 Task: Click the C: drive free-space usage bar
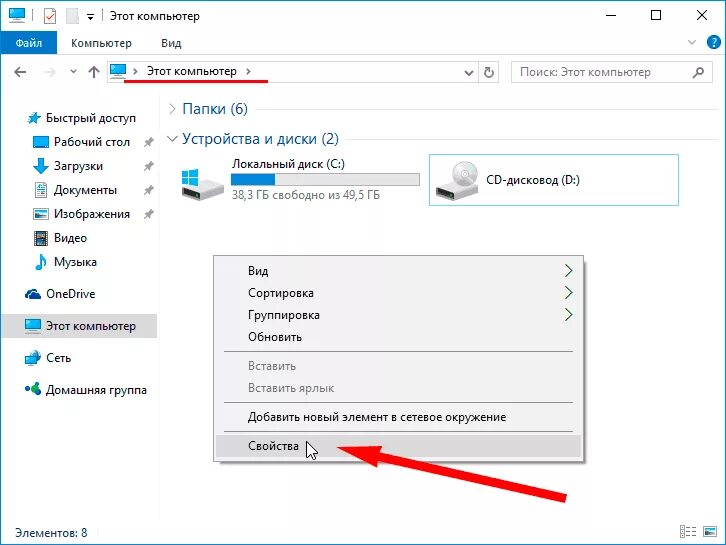325,179
